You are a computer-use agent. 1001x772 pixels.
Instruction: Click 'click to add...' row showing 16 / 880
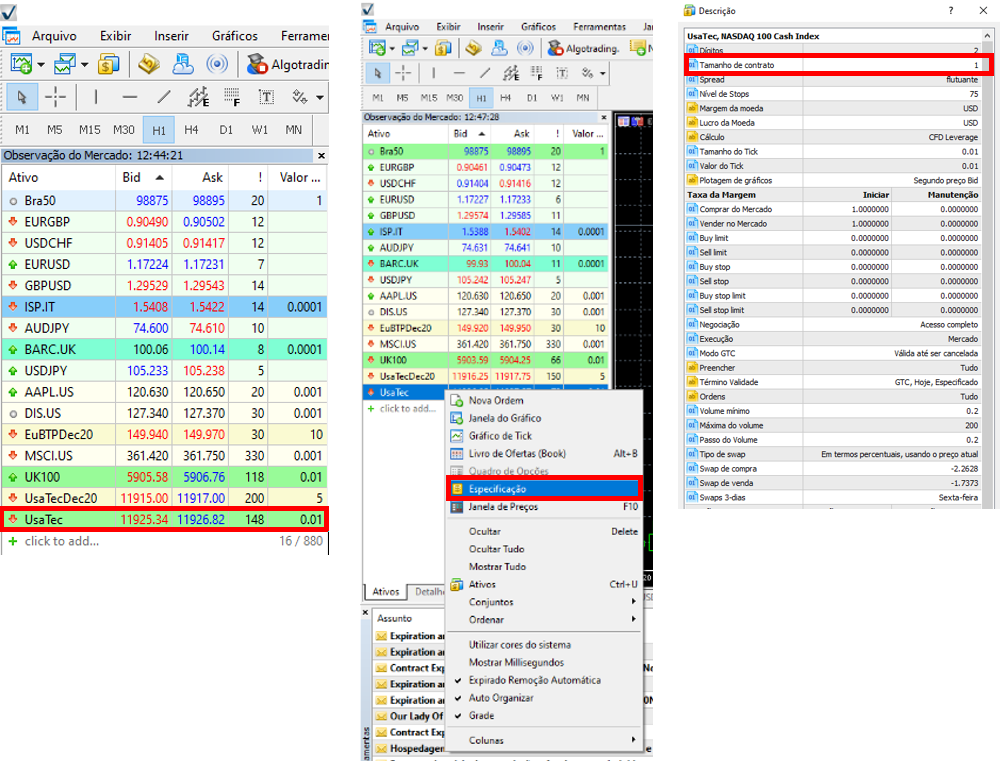click(x=165, y=541)
